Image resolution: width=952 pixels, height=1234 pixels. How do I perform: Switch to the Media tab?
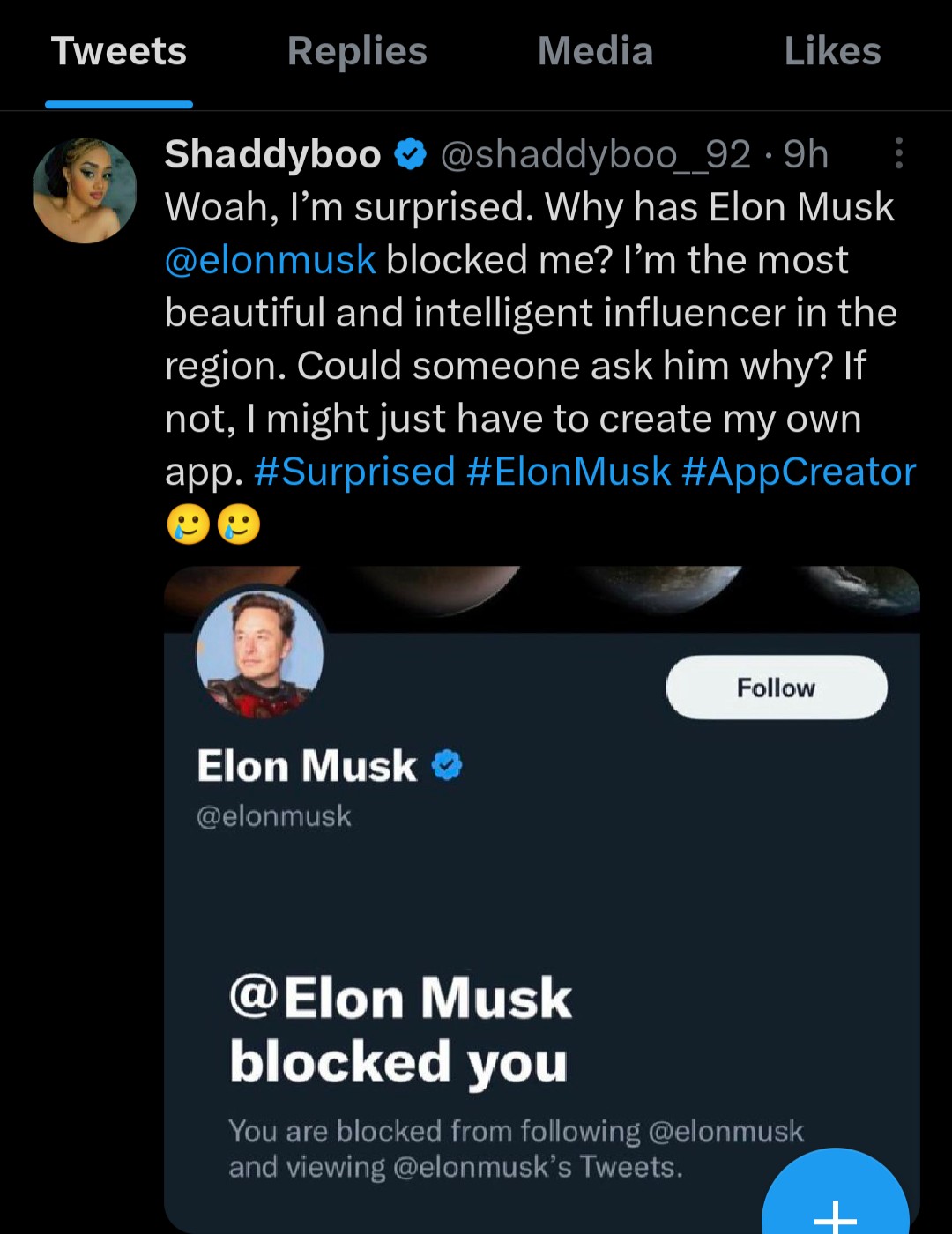click(595, 51)
